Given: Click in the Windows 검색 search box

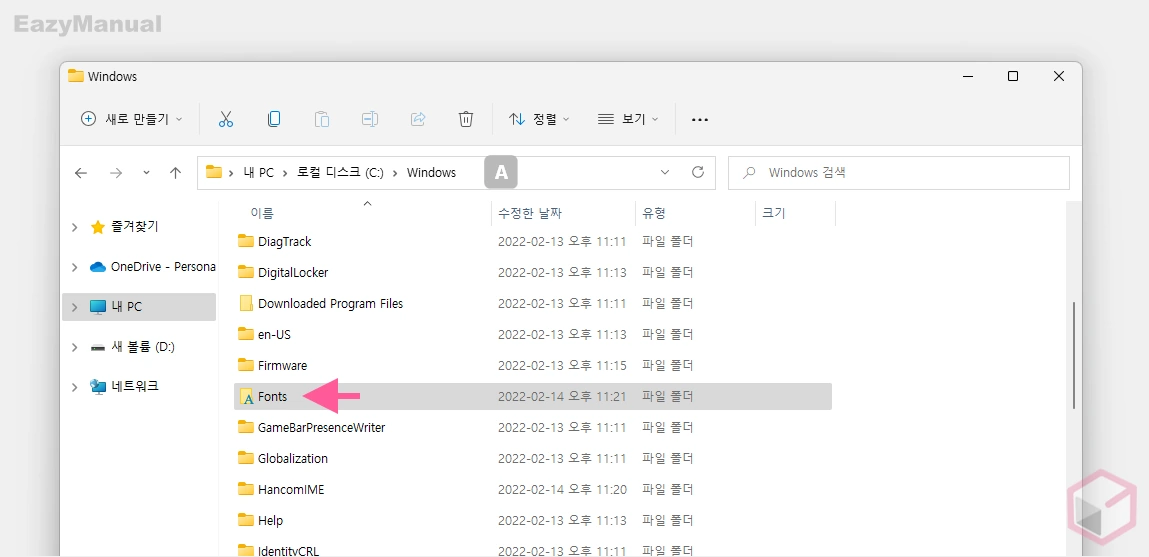Looking at the screenshot, I should [898, 173].
